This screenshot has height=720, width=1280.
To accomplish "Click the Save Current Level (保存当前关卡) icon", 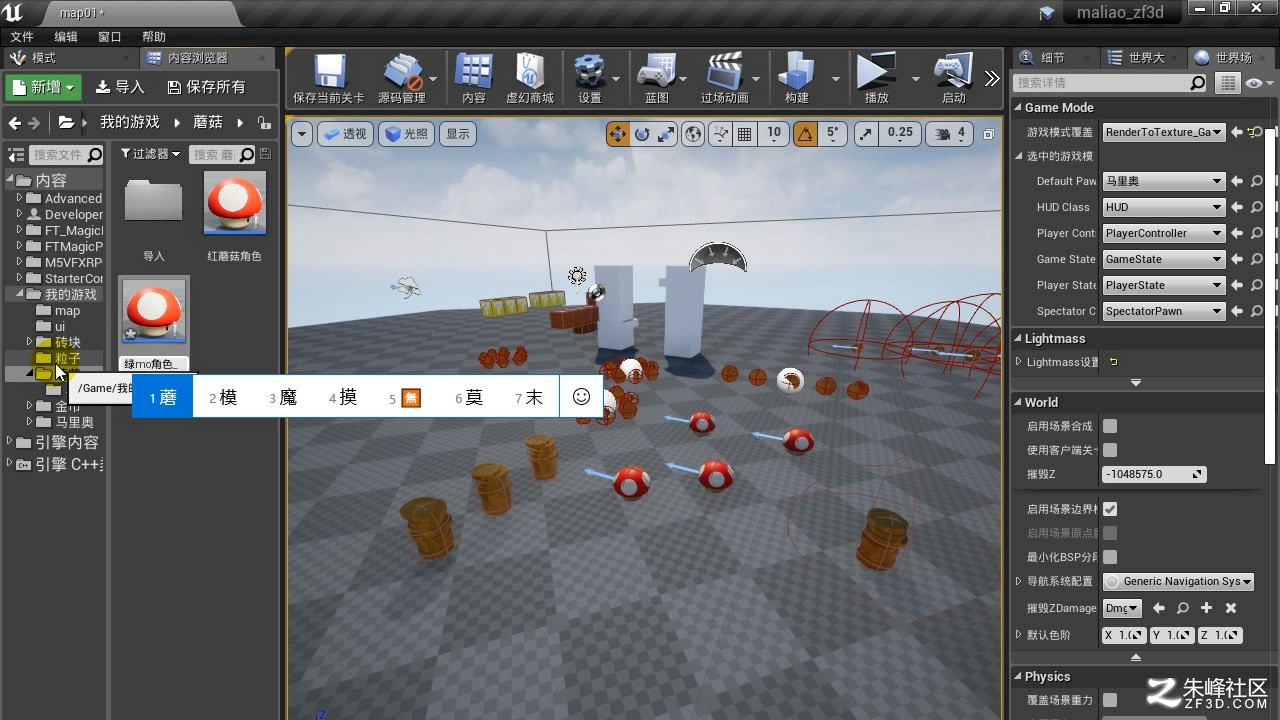I will [328, 79].
